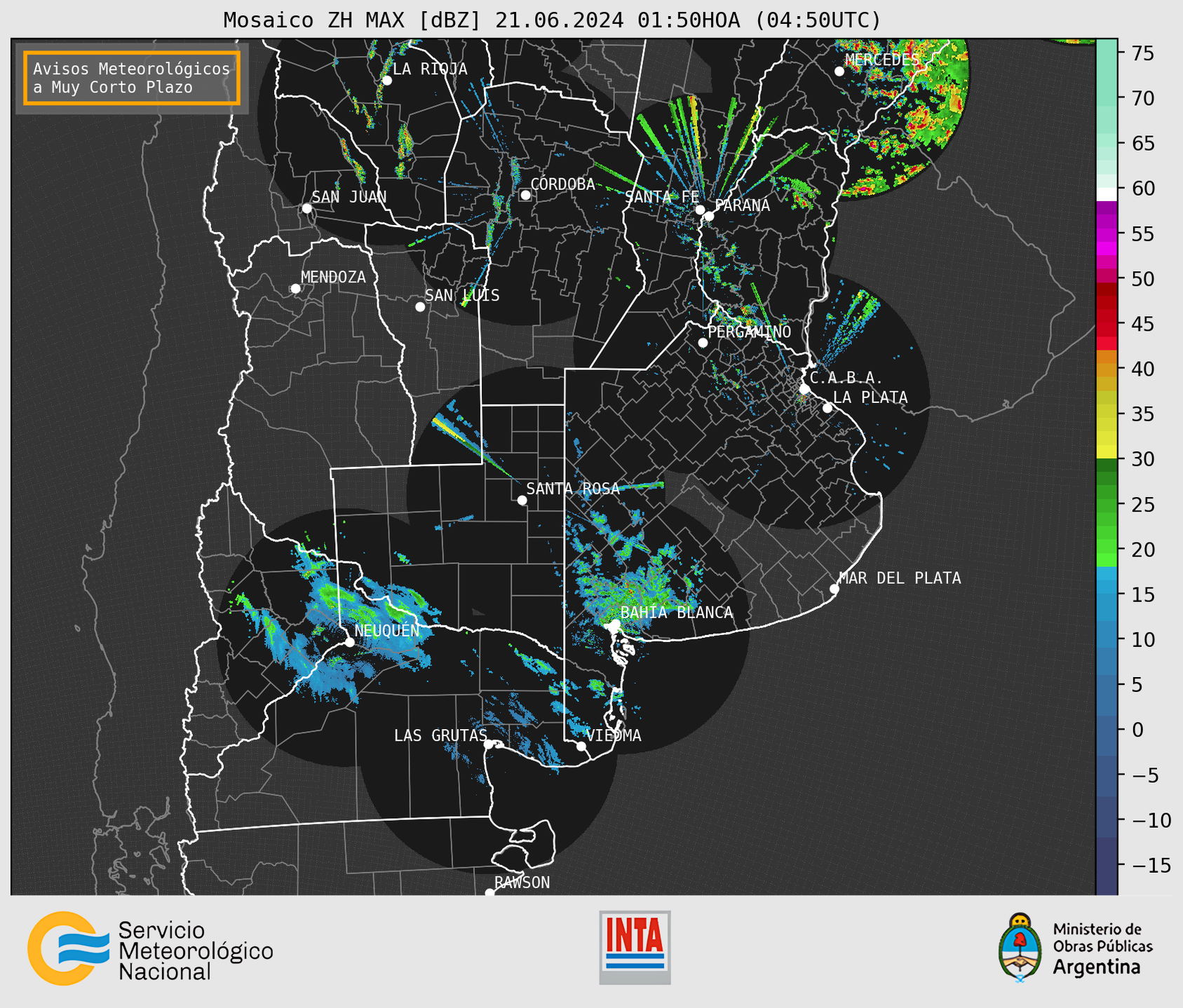Click the MERCEDES city marker
1183x1008 pixels.
tap(839, 71)
